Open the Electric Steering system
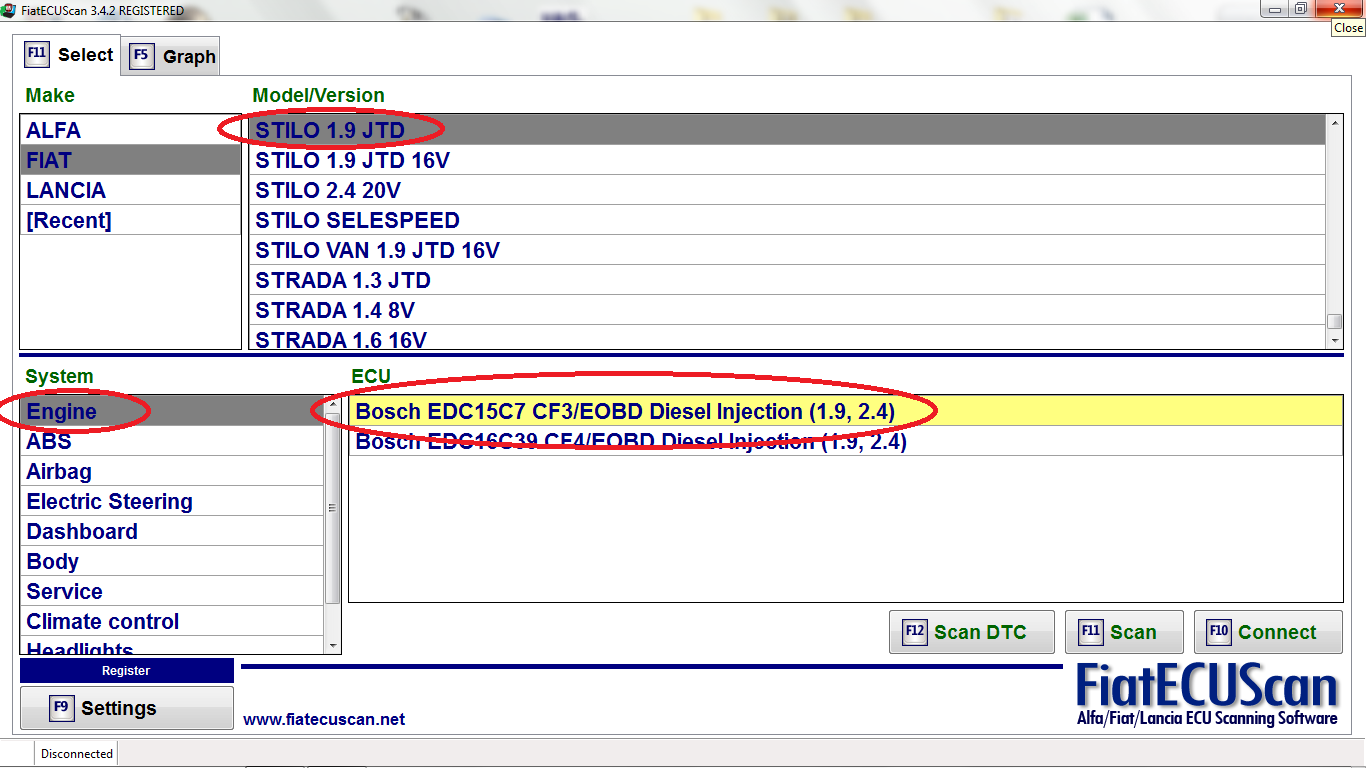This screenshot has width=1366, height=768. pyautogui.click(x=172, y=501)
